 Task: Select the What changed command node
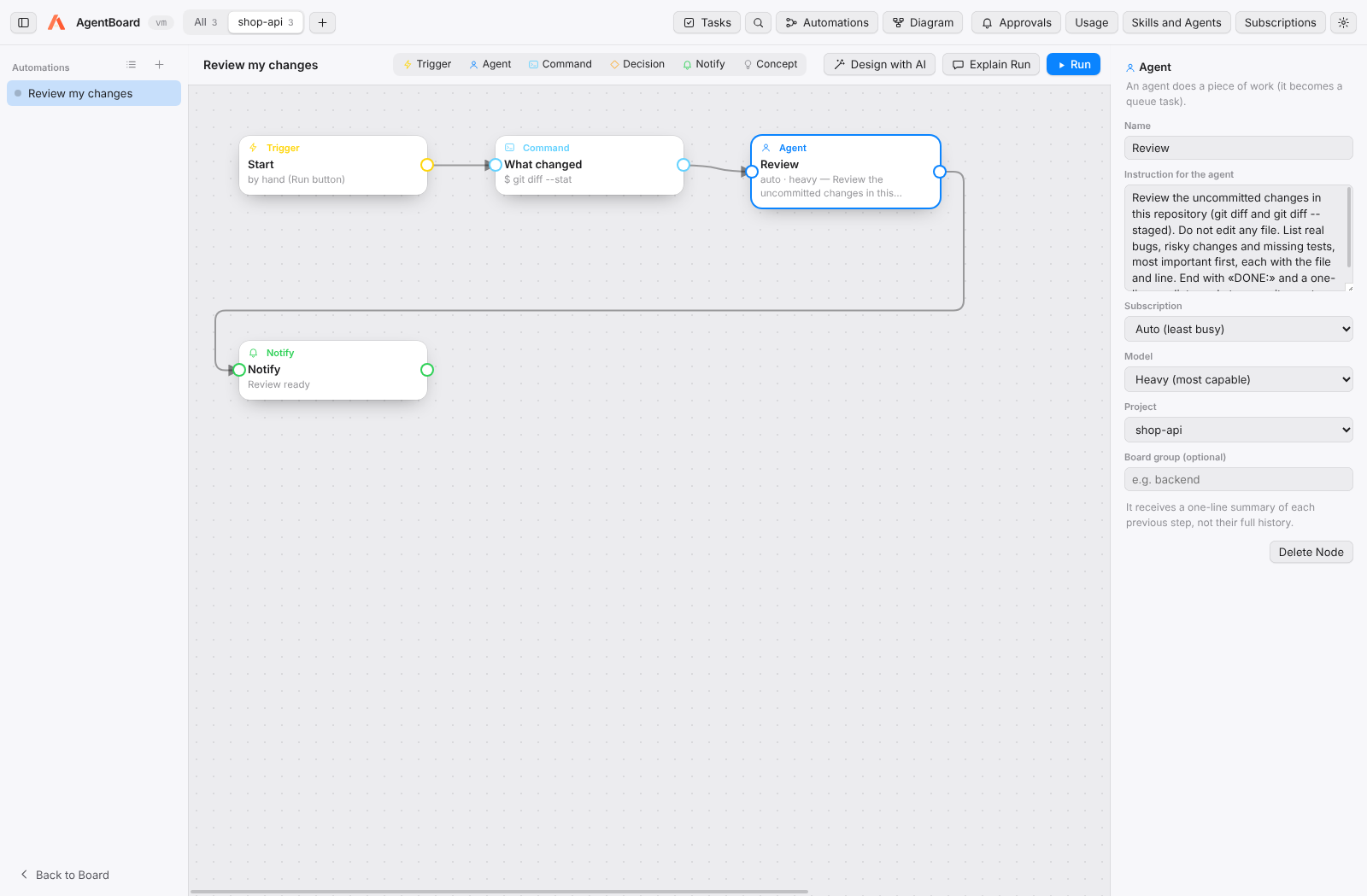(590, 165)
